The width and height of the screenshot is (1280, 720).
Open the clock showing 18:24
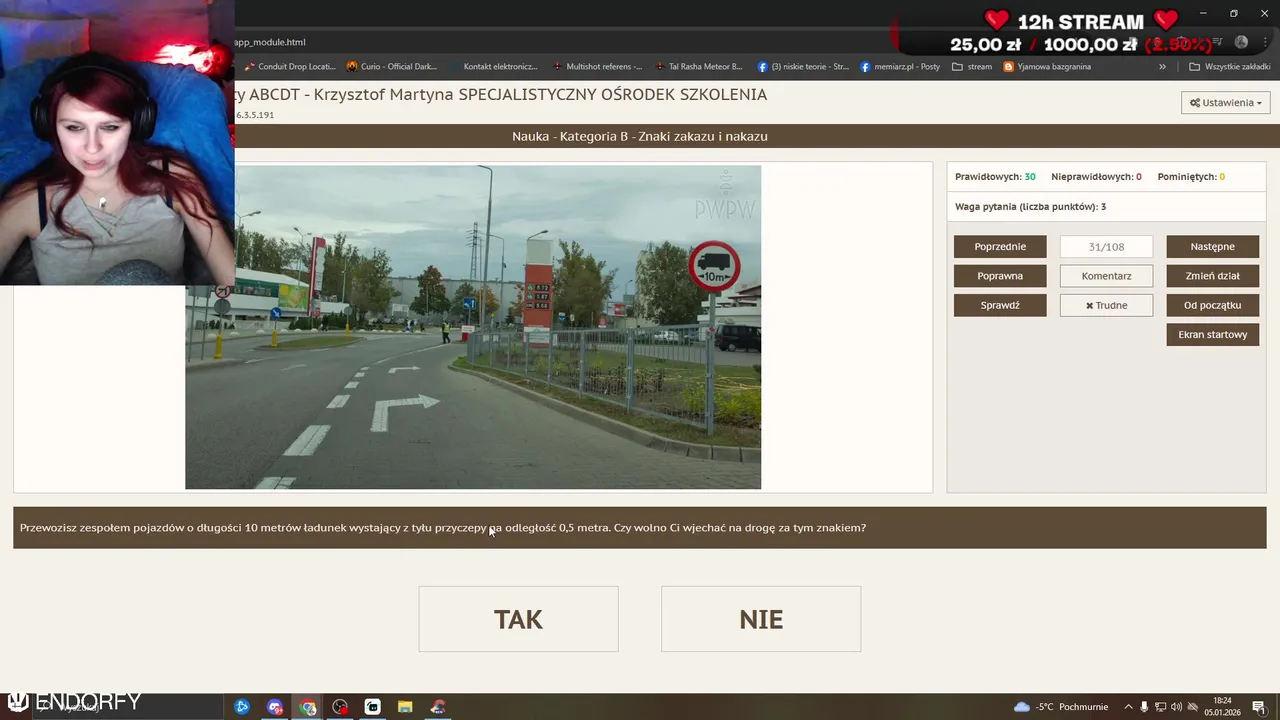[x=1222, y=707]
